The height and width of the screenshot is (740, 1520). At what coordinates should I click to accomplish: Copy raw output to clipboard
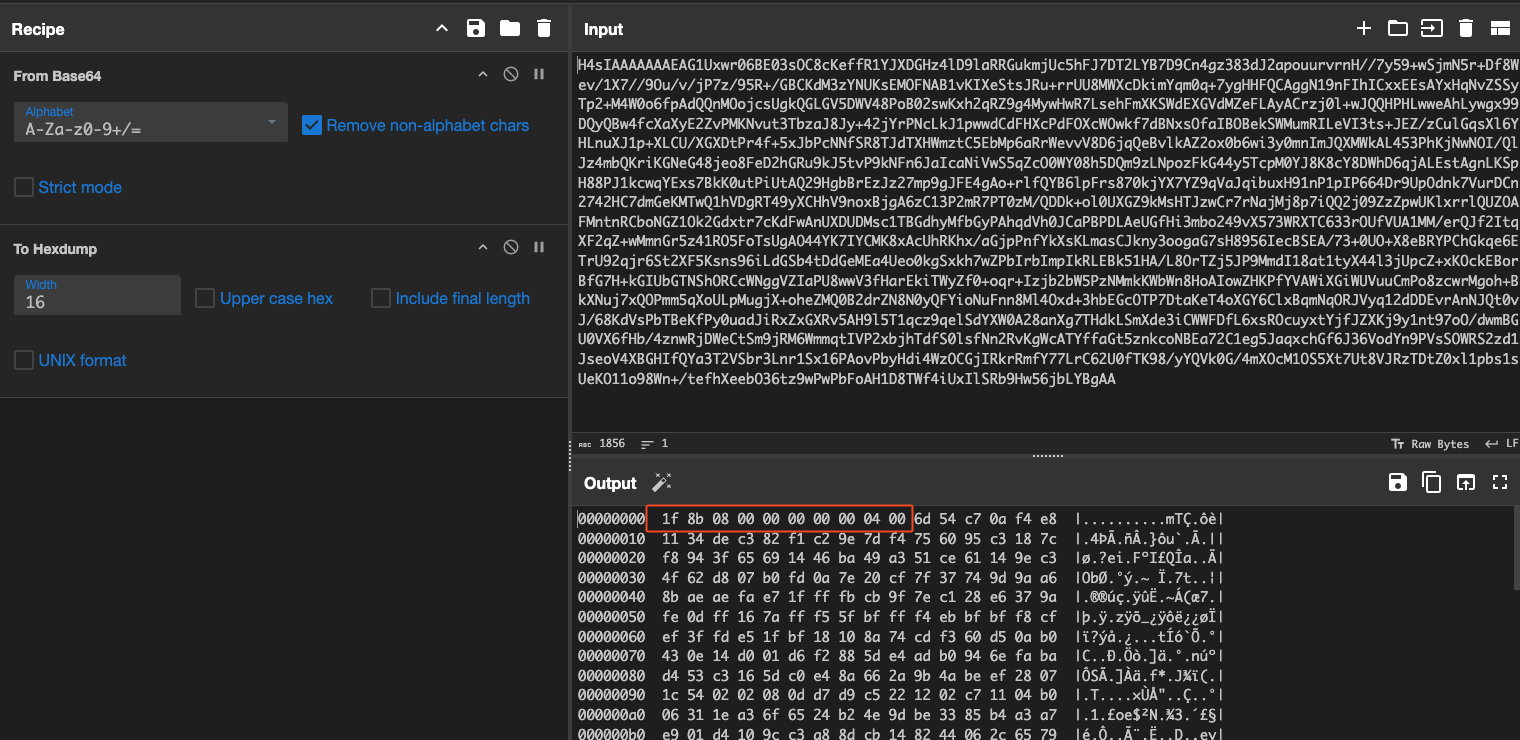pyautogui.click(x=1432, y=483)
